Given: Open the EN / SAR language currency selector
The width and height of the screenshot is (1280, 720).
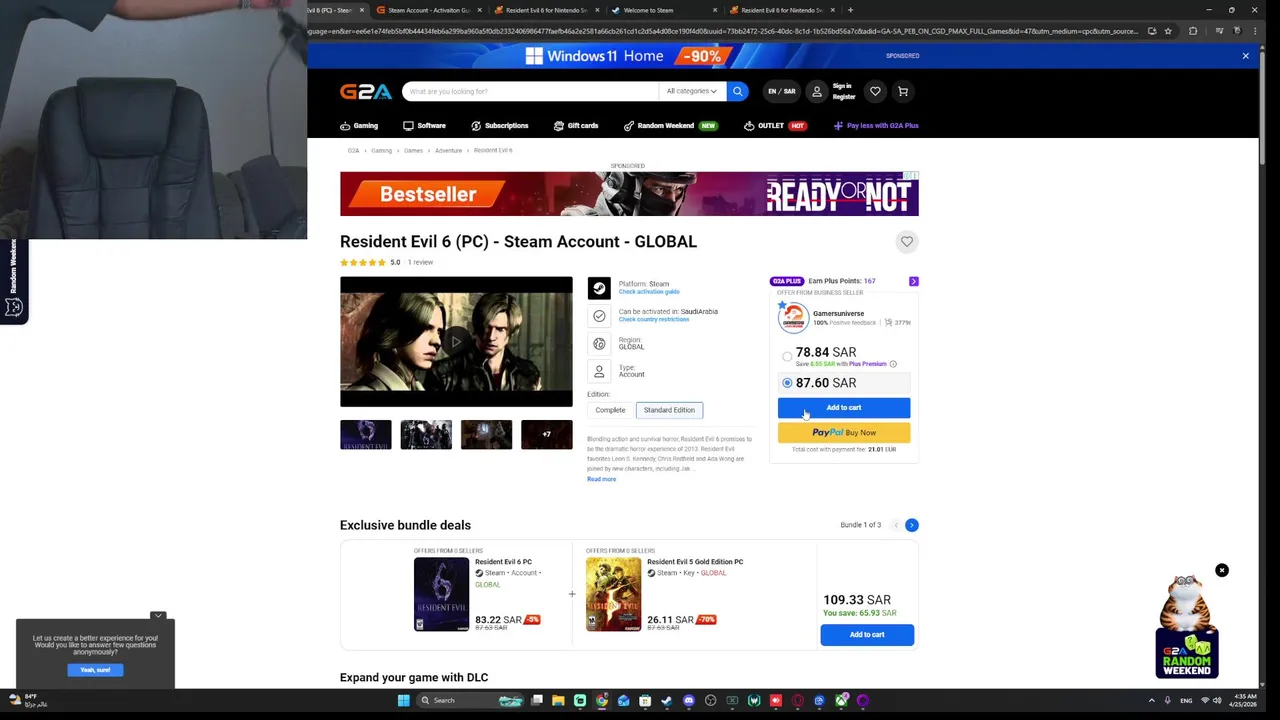Looking at the screenshot, I should click(x=781, y=91).
